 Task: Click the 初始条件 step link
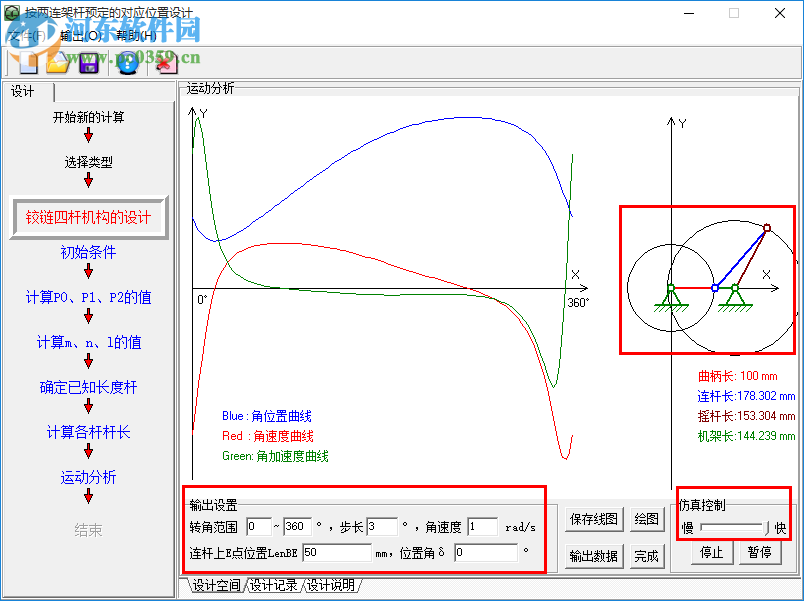89,252
